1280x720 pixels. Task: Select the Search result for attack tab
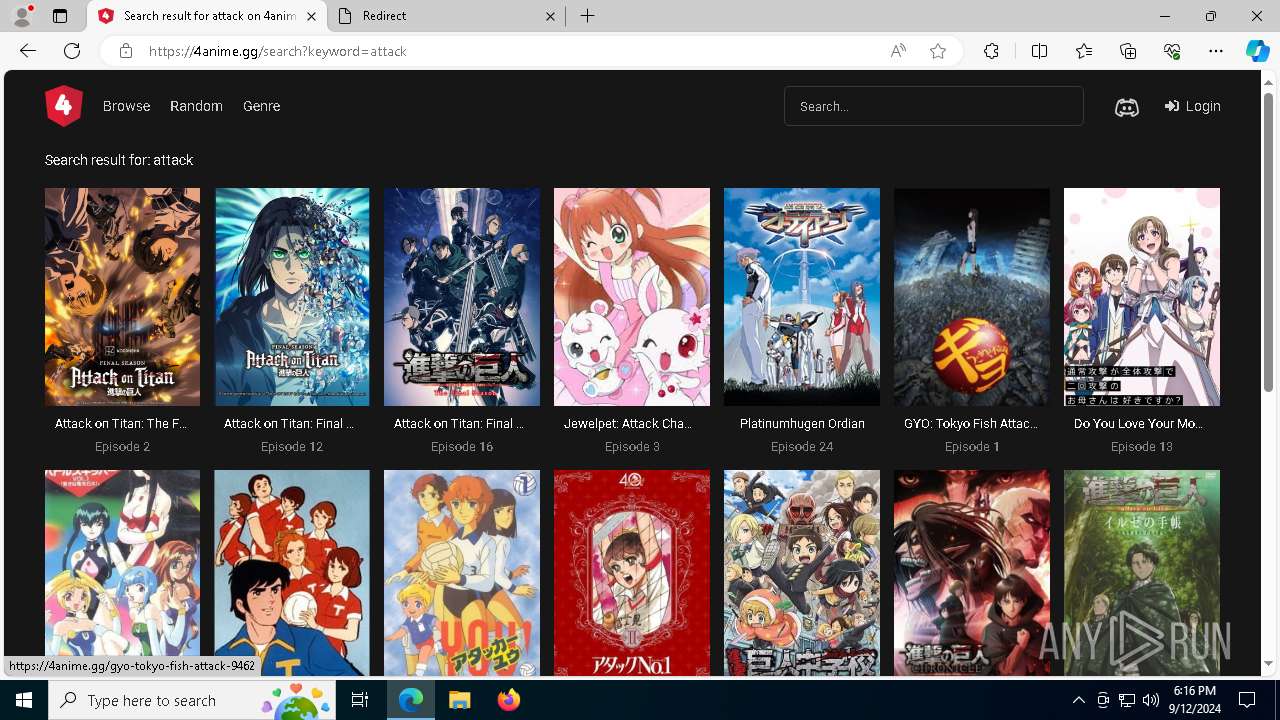[x=207, y=16]
